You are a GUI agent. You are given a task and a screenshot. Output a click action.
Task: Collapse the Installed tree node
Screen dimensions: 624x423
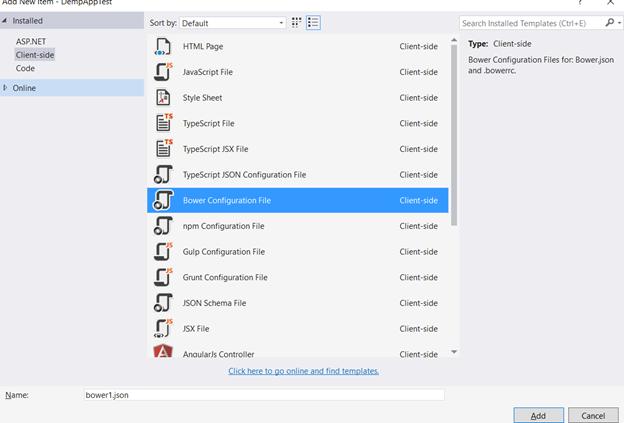(x=4, y=20)
